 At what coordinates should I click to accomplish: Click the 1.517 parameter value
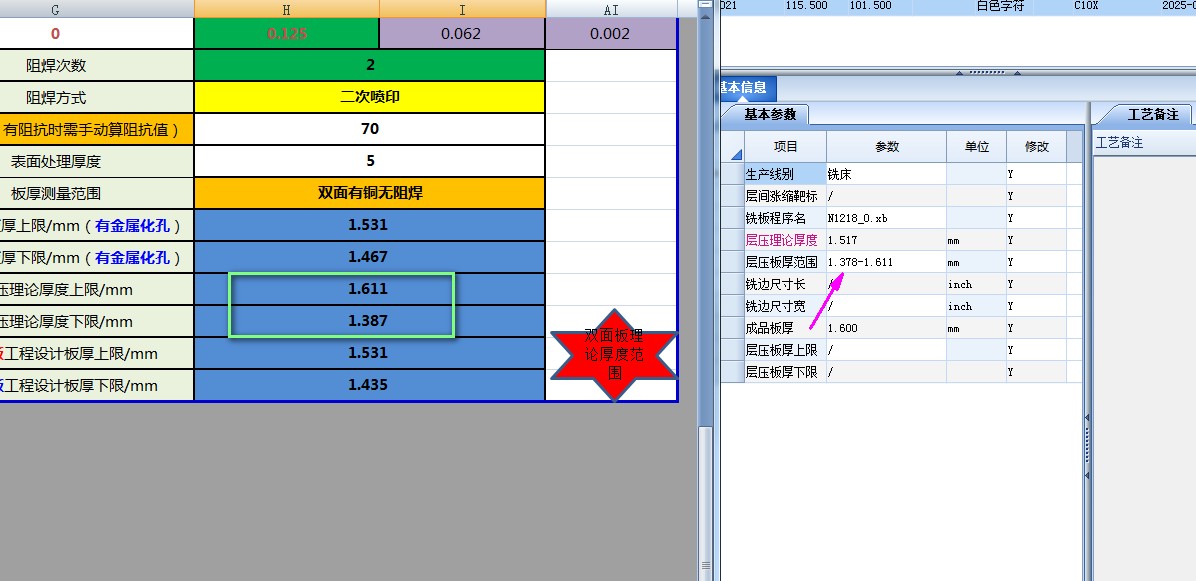[x=886, y=240]
